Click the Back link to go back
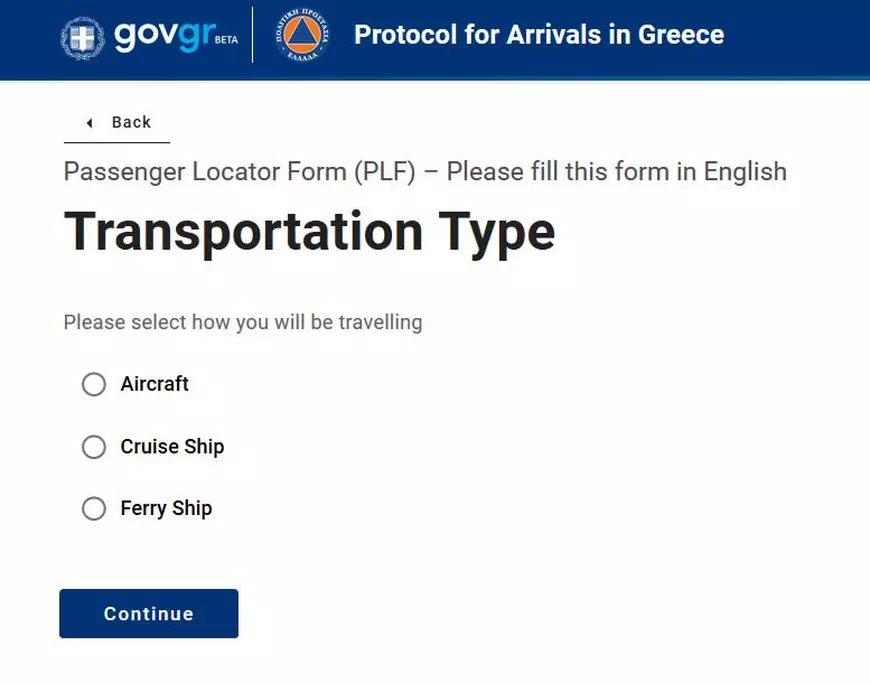Image resolution: width=870 pixels, height=683 pixels. pos(131,122)
